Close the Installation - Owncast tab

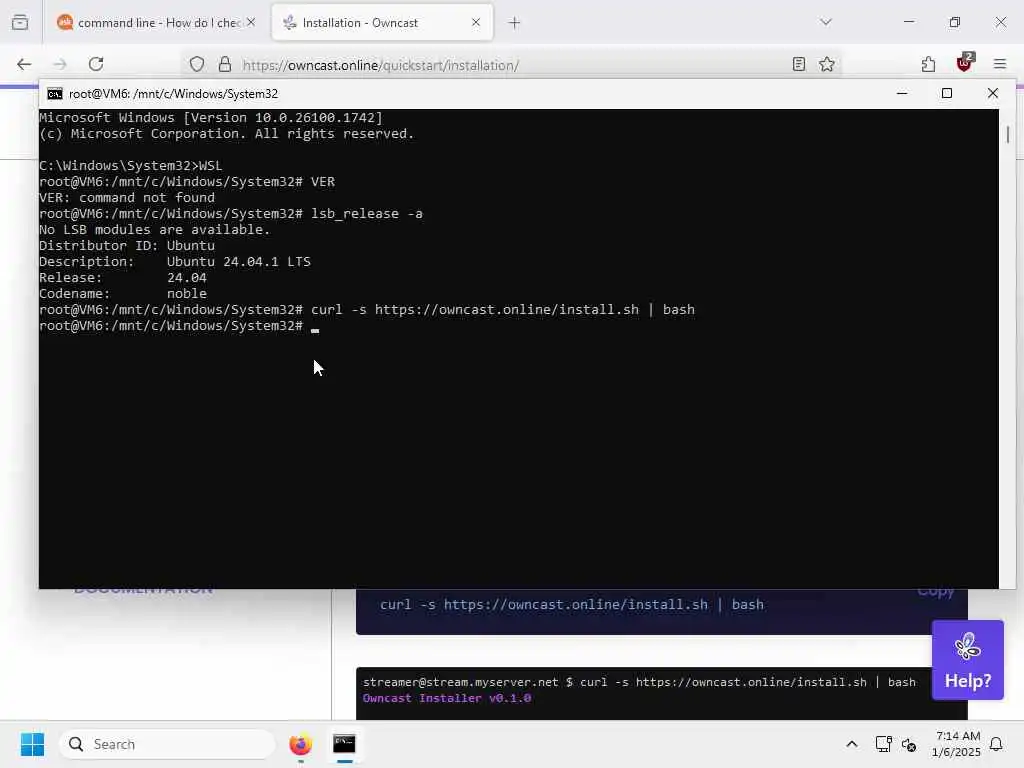click(476, 22)
